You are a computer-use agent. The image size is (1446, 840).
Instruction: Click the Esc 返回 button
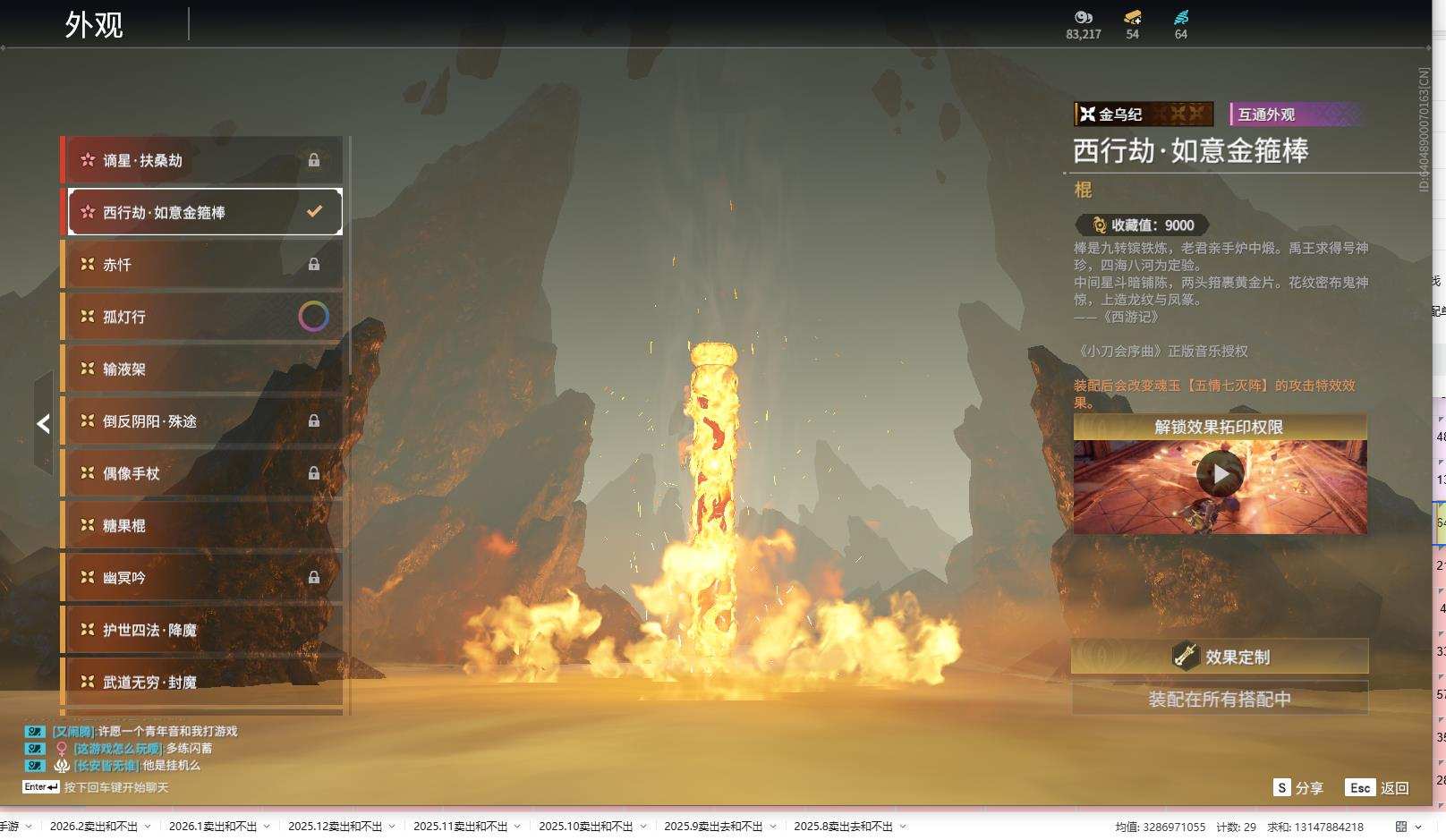[1377, 787]
